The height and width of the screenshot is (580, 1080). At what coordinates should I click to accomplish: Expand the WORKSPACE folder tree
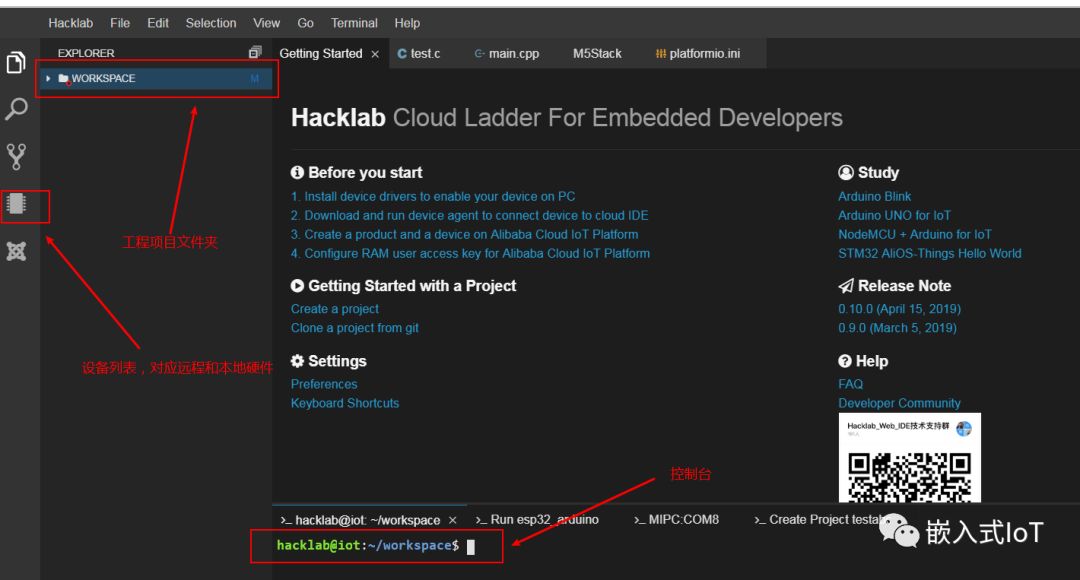coord(48,78)
